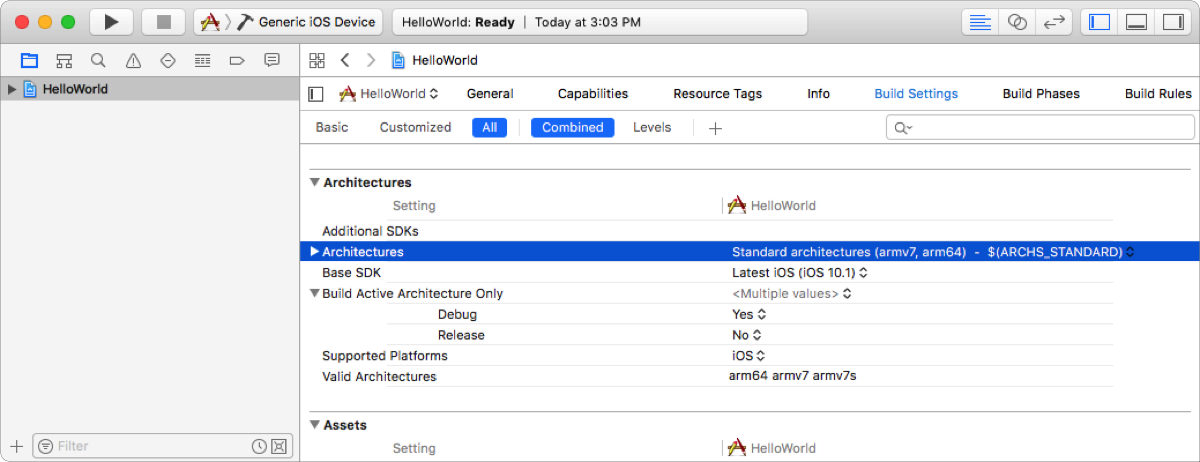The height and width of the screenshot is (462, 1200).
Task: Toggle the Navigator panel visibility
Action: [x=1100, y=22]
